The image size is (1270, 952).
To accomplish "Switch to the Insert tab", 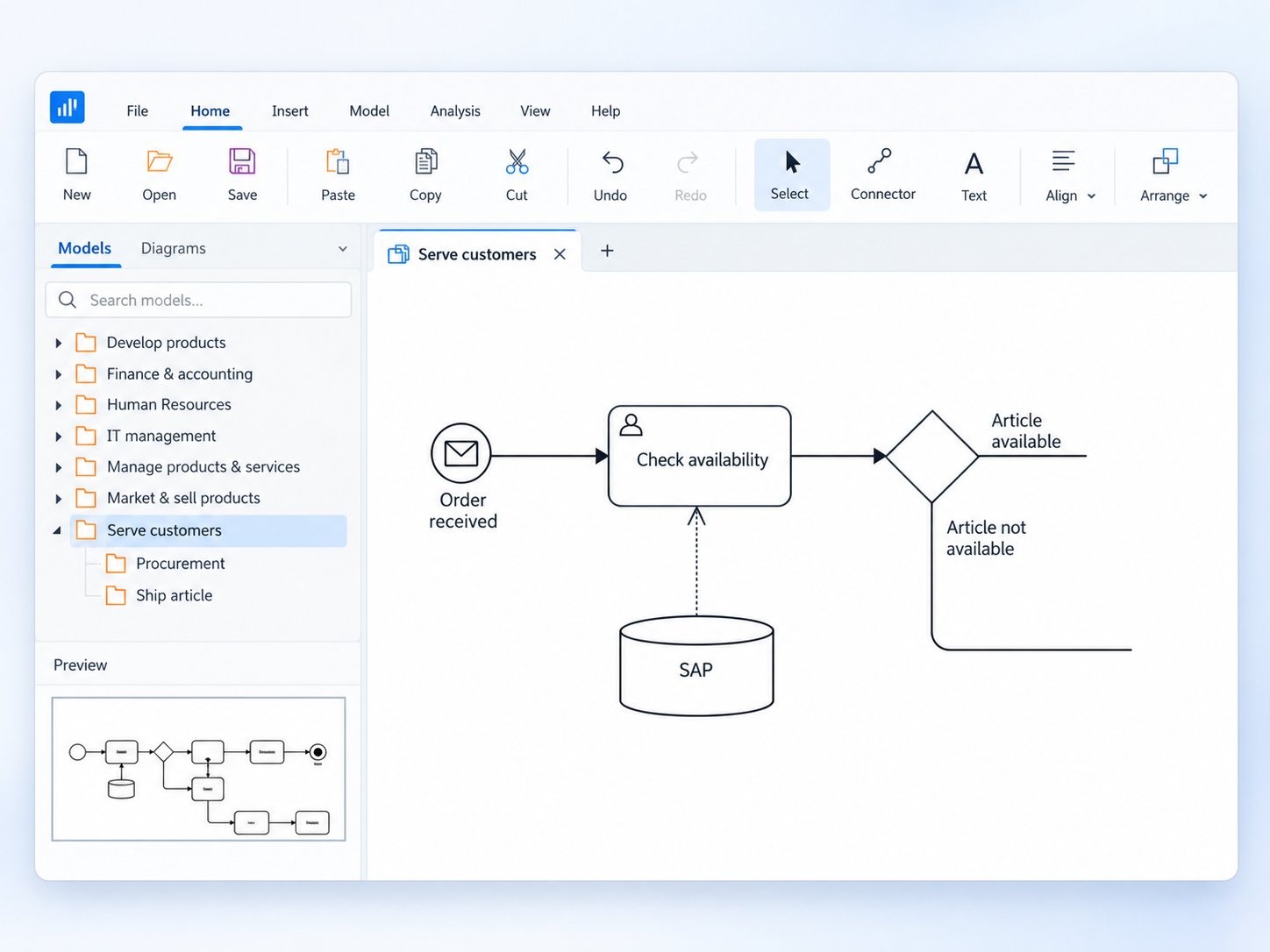I will click(290, 111).
